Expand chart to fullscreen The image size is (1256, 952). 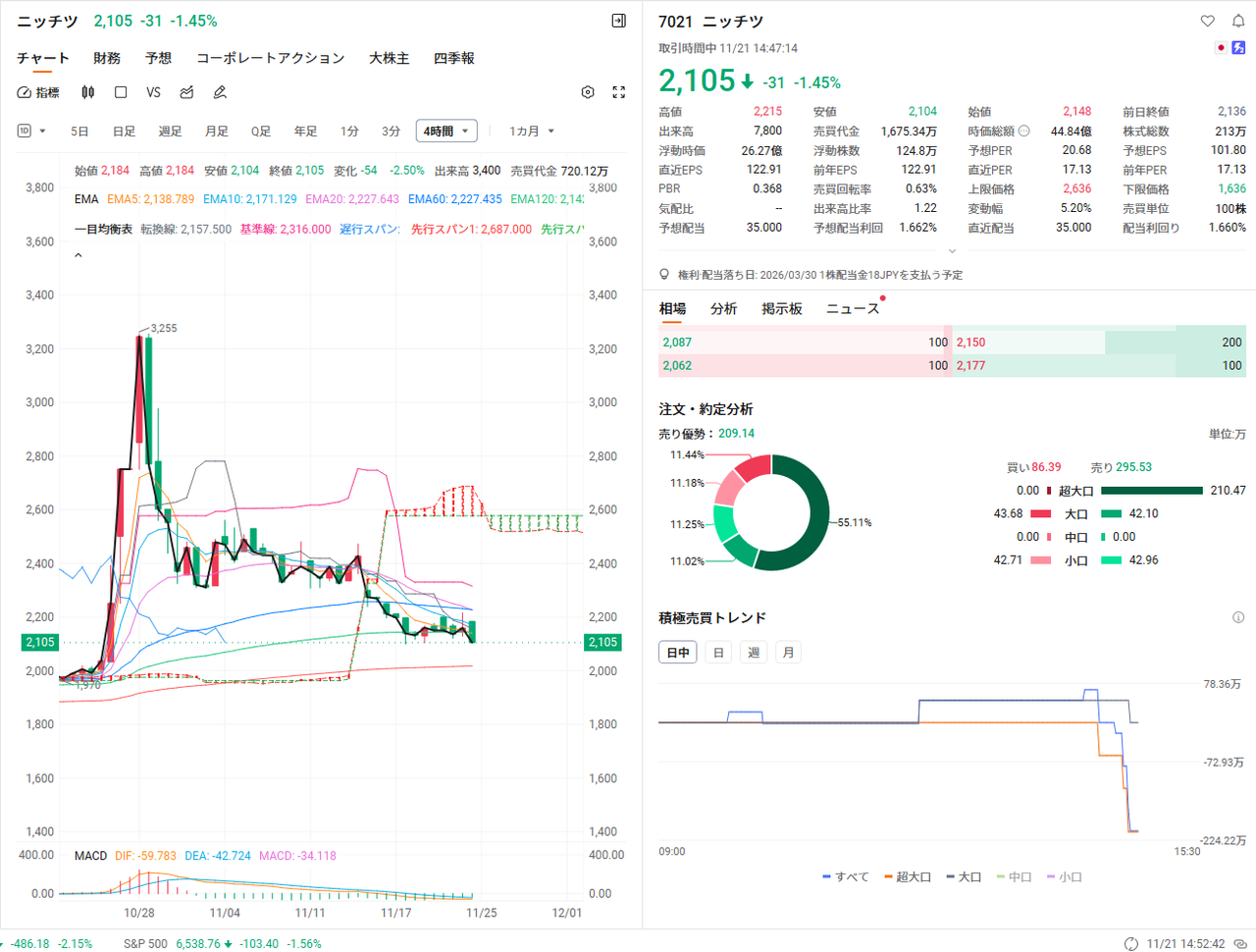click(x=619, y=92)
